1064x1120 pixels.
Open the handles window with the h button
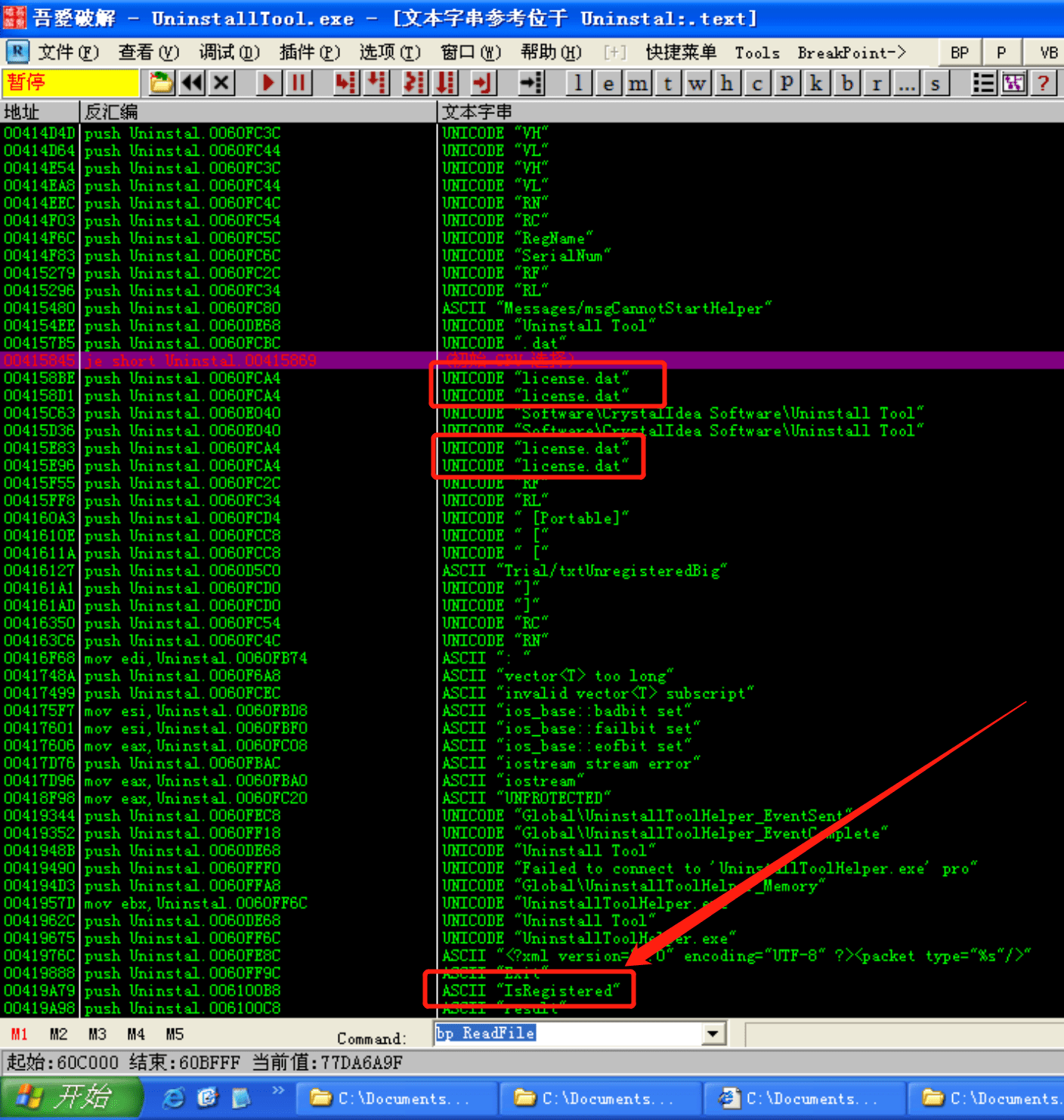click(727, 83)
